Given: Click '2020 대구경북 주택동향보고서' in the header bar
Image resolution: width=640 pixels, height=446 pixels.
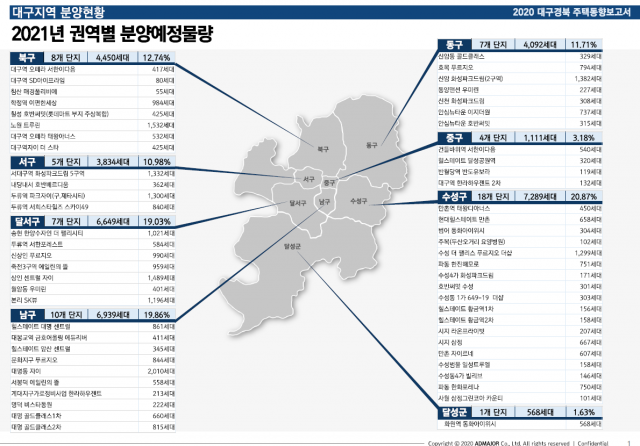Looking at the screenshot, I should pyautogui.click(x=571, y=12).
